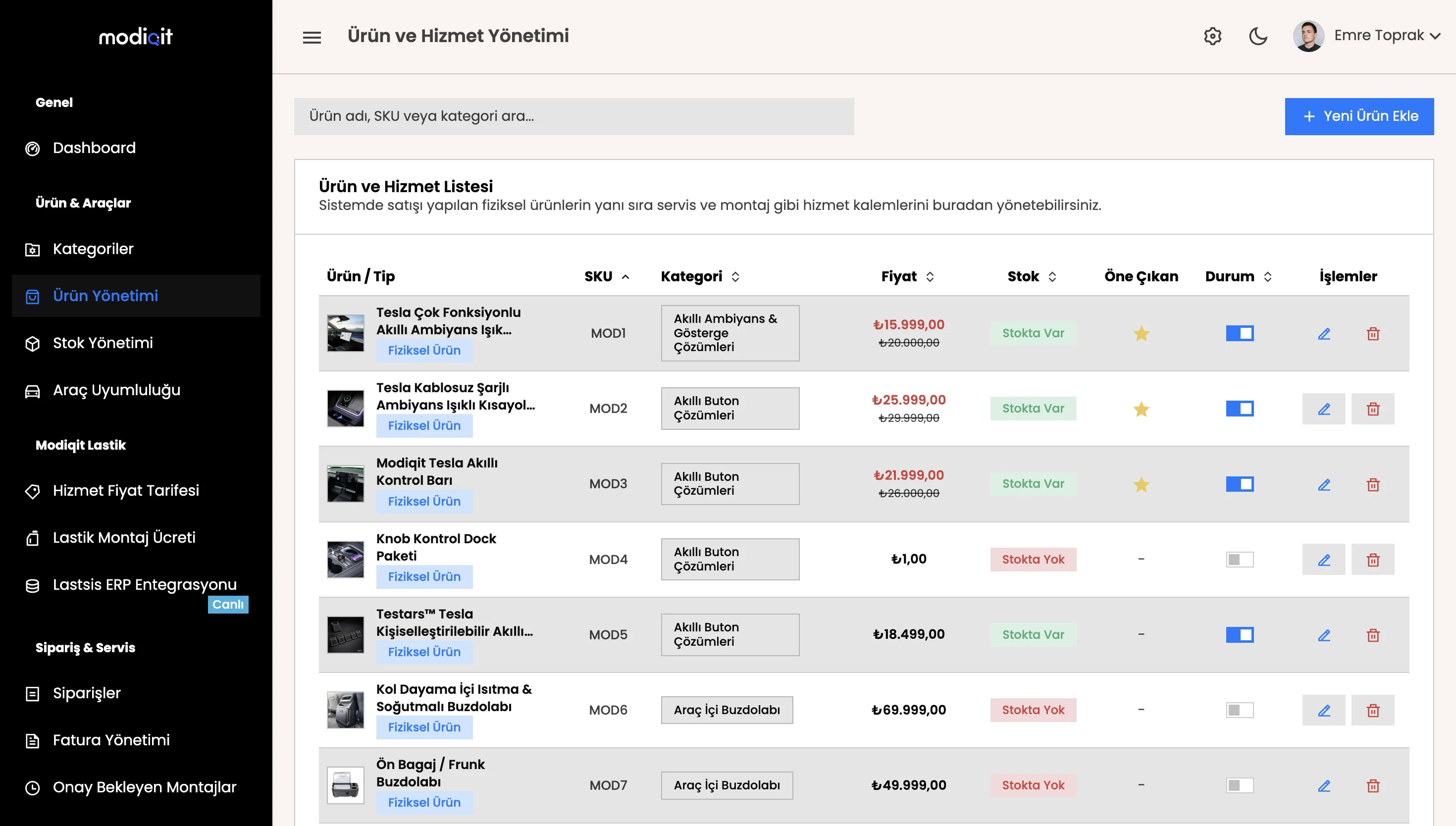Click MOD6 Araç İçi Buzdolabı category tag
This screenshot has height=826, width=1456.
click(x=727, y=710)
